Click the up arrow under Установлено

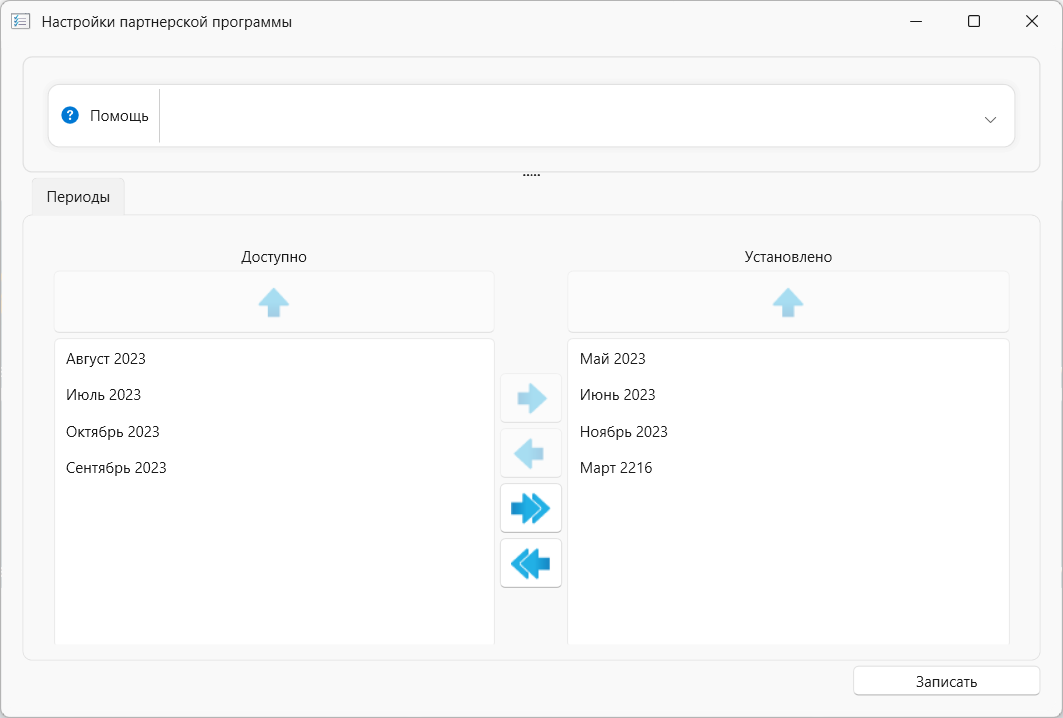pos(788,302)
